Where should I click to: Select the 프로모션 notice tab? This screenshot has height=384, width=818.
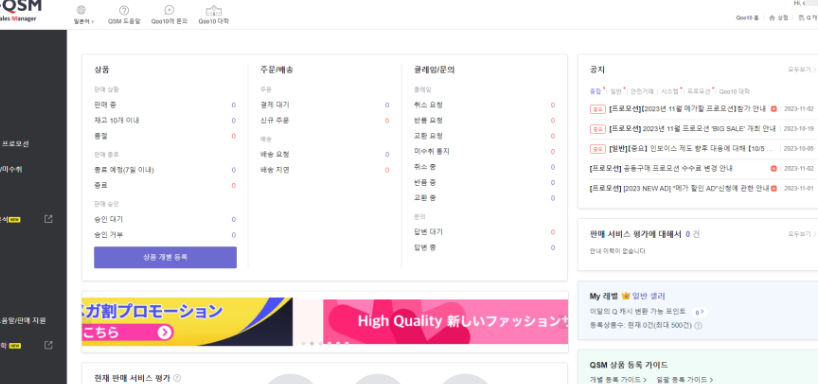pyautogui.click(x=699, y=91)
